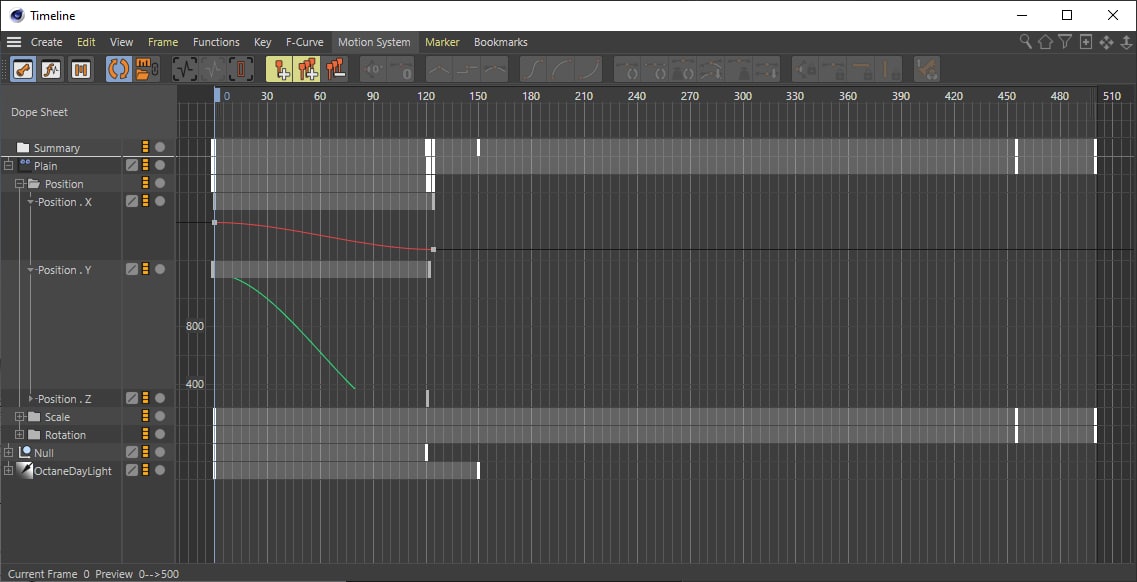Click the home icon at top right

(x=1045, y=42)
